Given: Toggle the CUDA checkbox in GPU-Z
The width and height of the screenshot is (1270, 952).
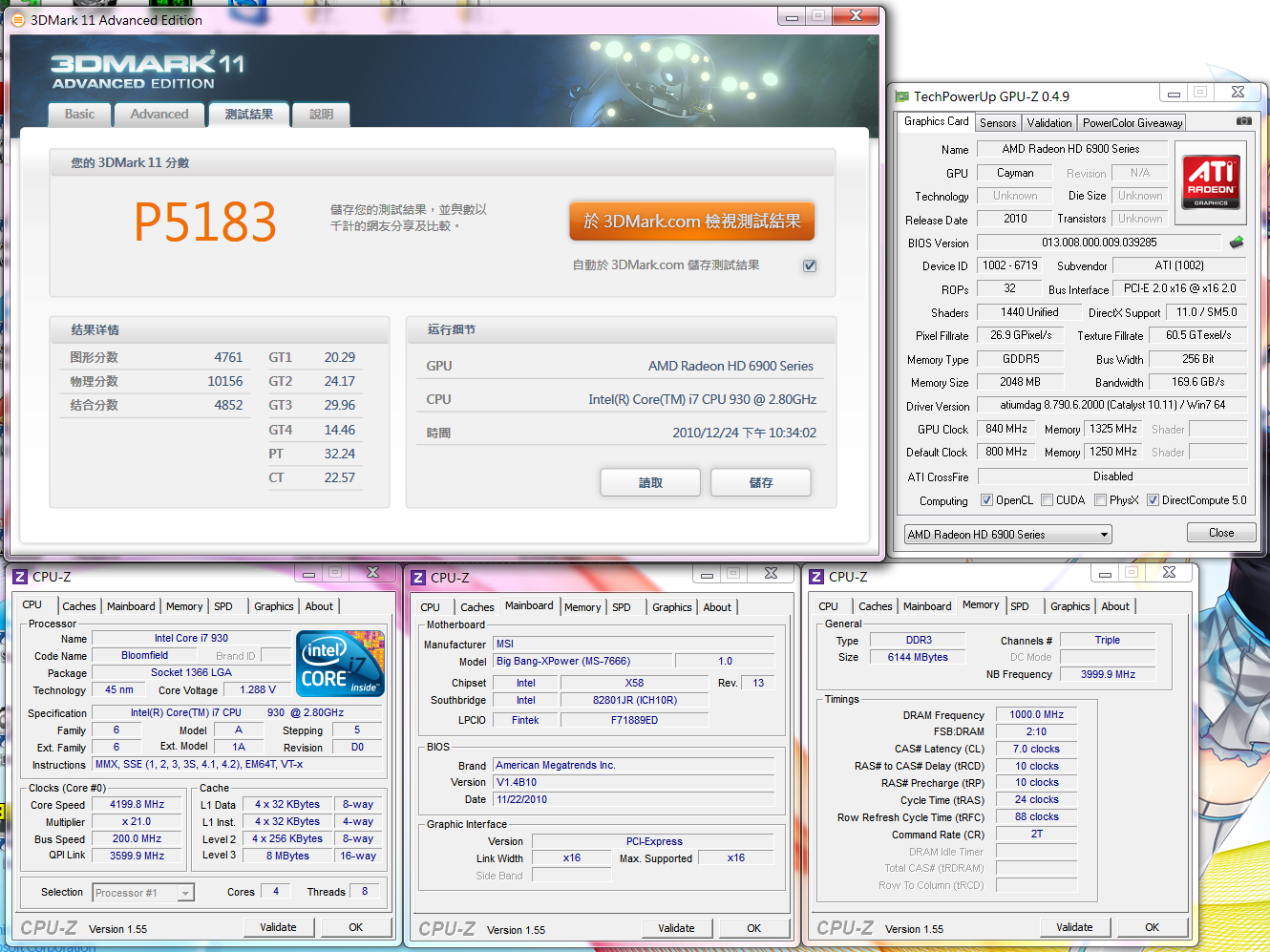Looking at the screenshot, I should pos(1048,499).
